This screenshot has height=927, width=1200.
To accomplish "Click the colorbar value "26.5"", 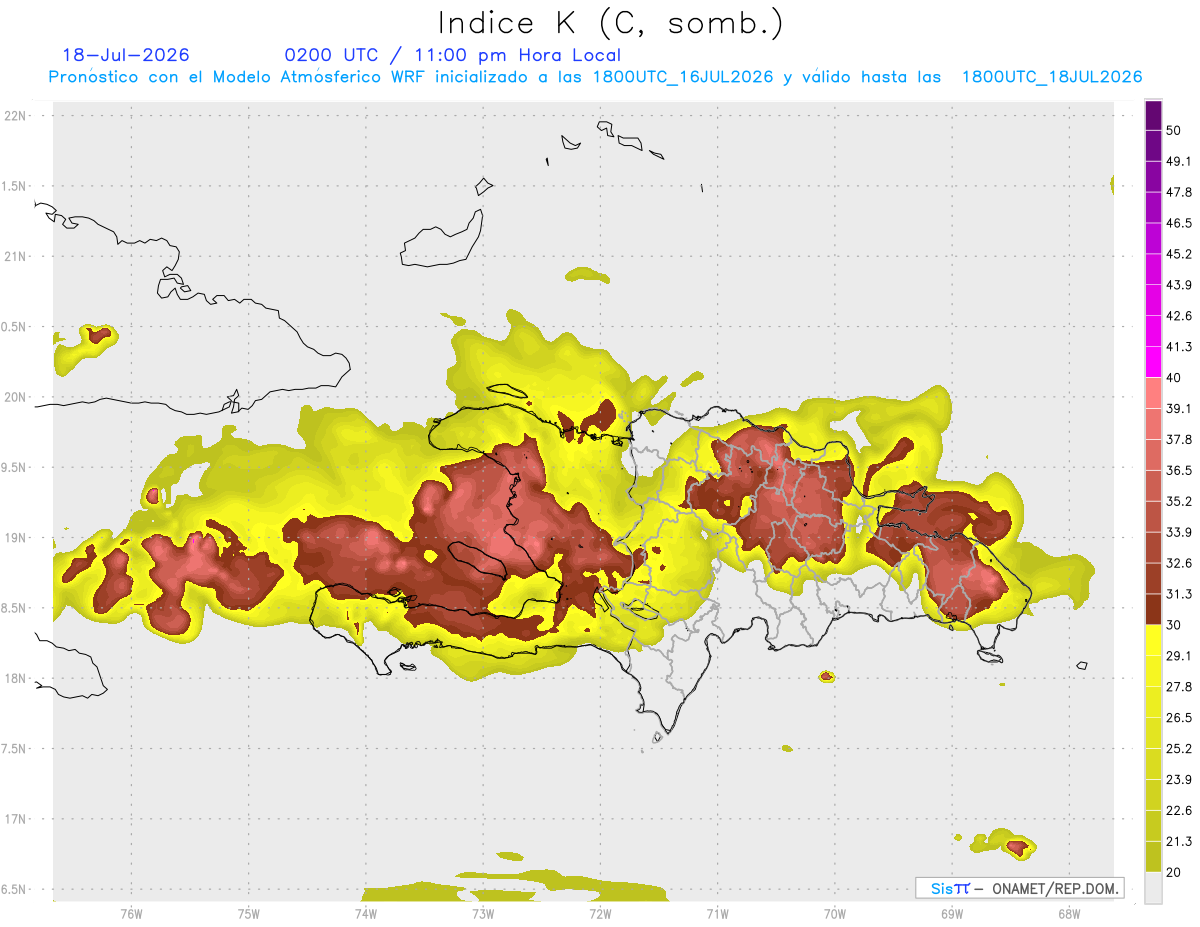I will (1179, 718).
